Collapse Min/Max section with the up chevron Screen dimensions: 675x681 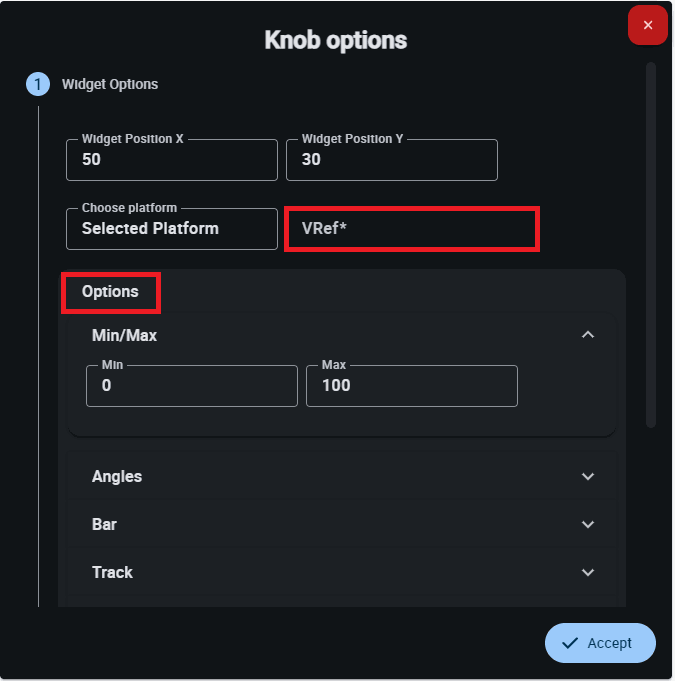(588, 335)
